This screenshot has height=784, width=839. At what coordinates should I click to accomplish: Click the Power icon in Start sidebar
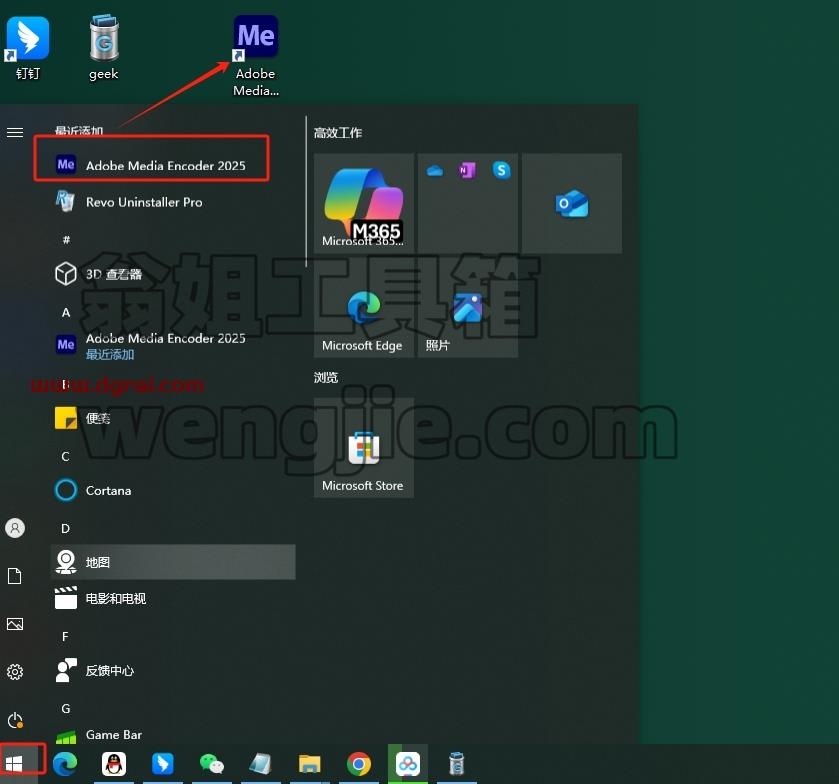pos(15,720)
